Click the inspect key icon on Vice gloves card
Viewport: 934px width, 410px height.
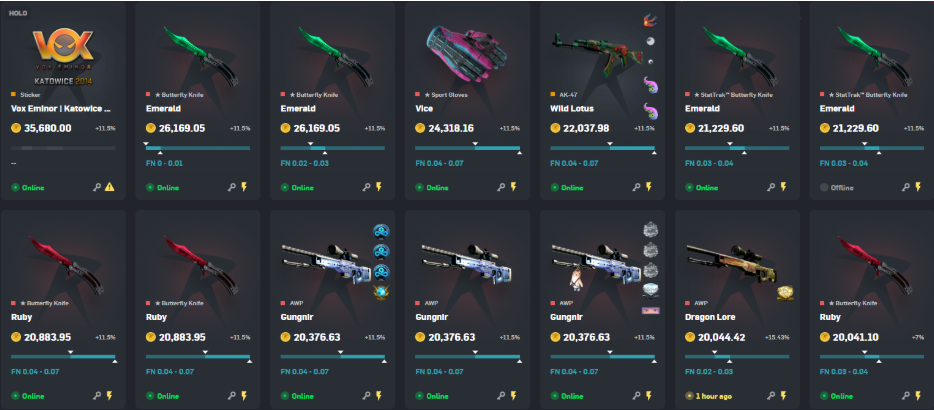501,187
